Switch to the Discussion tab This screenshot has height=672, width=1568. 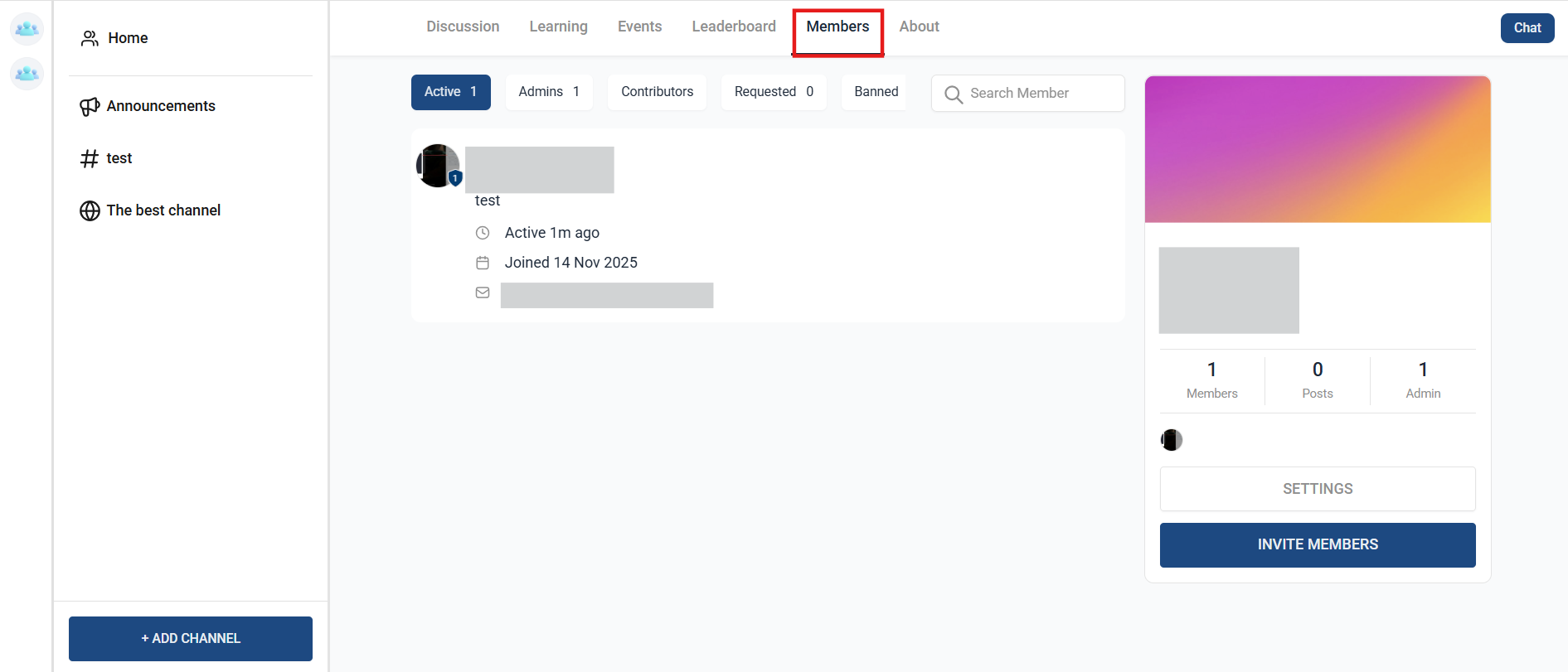(x=463, y=27)
